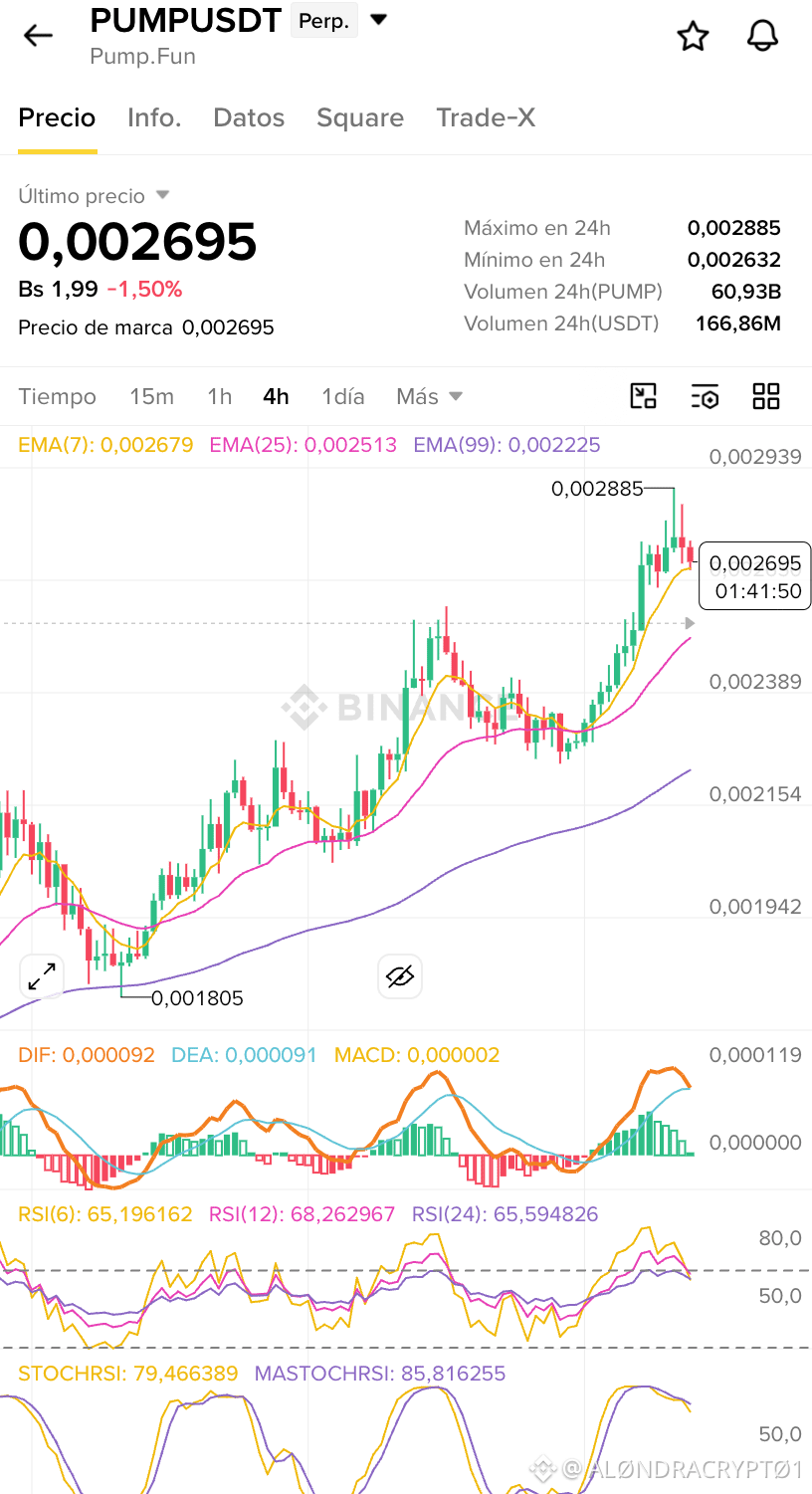Open the Square tab
The height and width of the screenshot is (1494, 812).
click(360, 117)
